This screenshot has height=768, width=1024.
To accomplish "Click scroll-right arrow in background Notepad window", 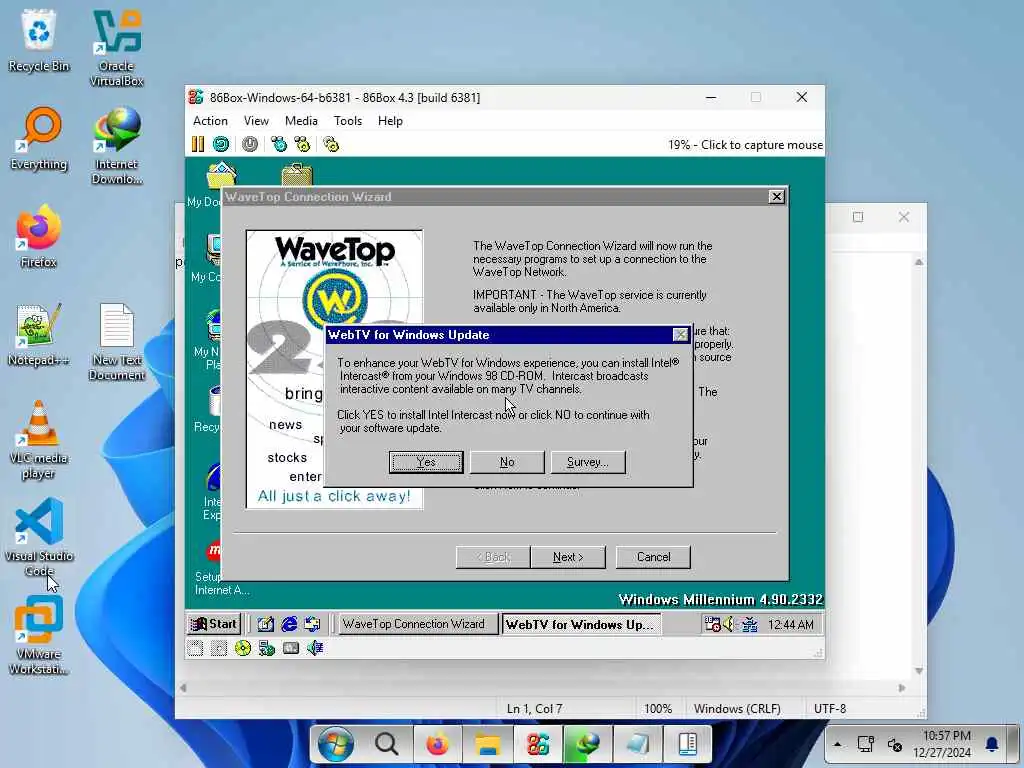I will click(903, 688).
